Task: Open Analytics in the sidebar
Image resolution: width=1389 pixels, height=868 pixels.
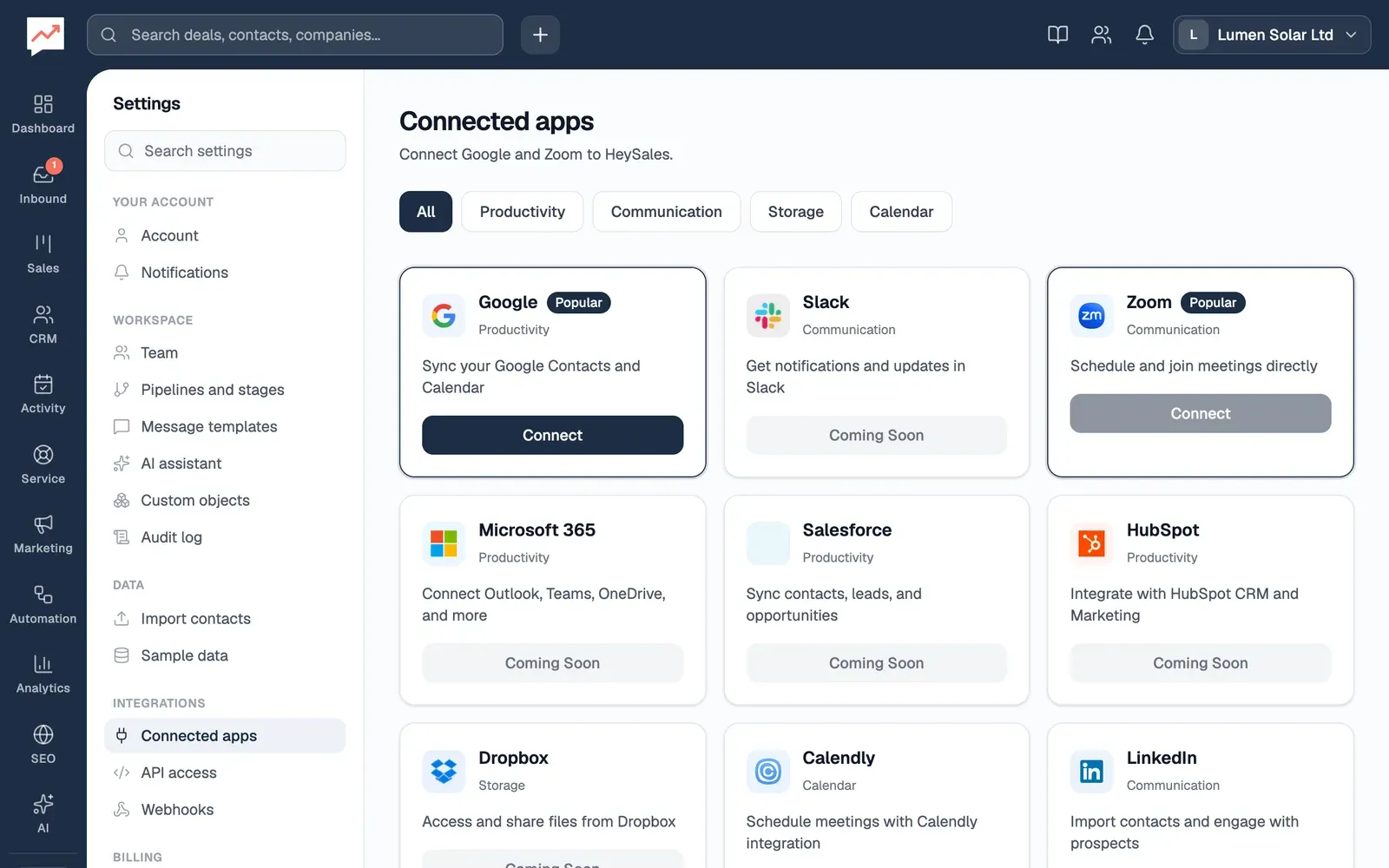Action: [43, 674]
